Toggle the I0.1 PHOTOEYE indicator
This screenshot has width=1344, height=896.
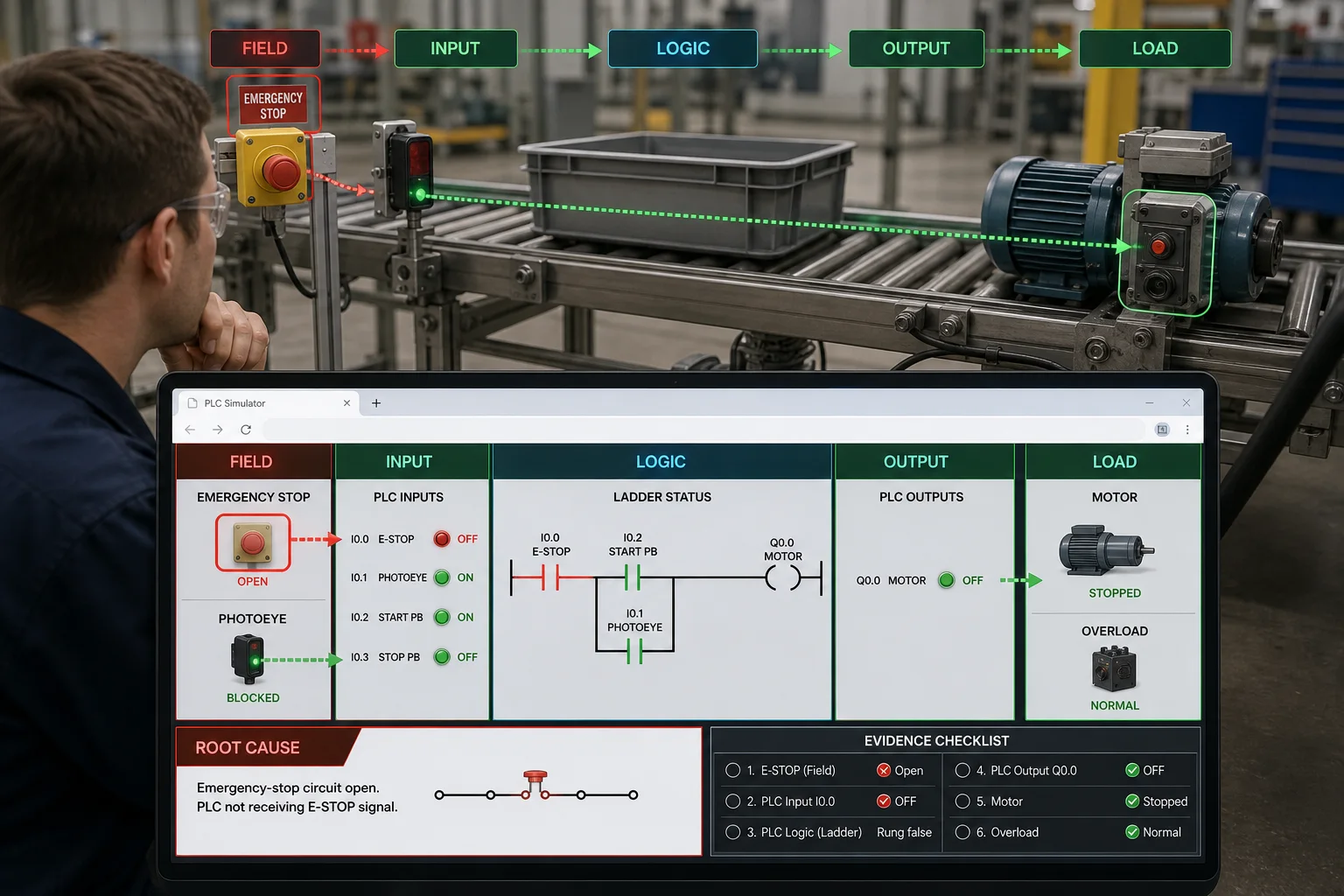[442, 577]
